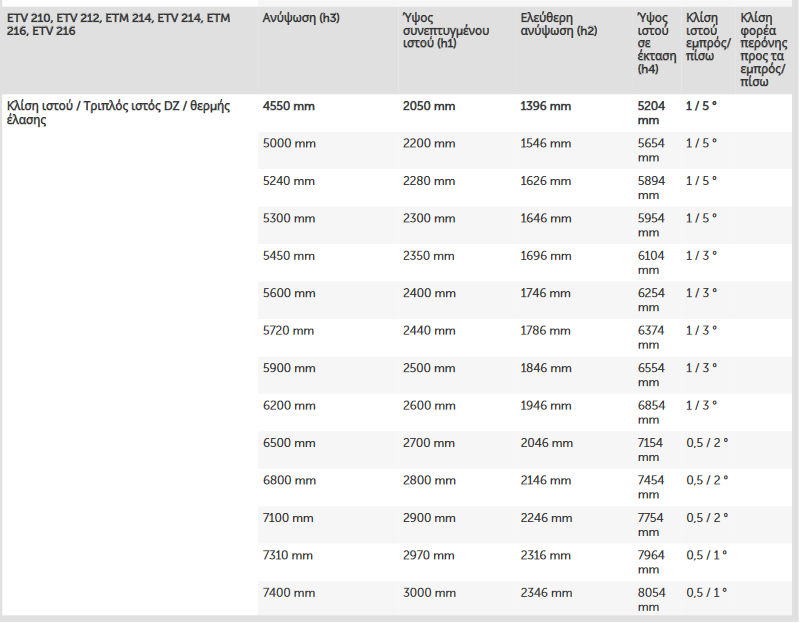The width and height of the screenshot is (800, 623).
Task: Select the 'Ύψος ιστού σε έκταση (h4)' header
Action: coord(653,44)
